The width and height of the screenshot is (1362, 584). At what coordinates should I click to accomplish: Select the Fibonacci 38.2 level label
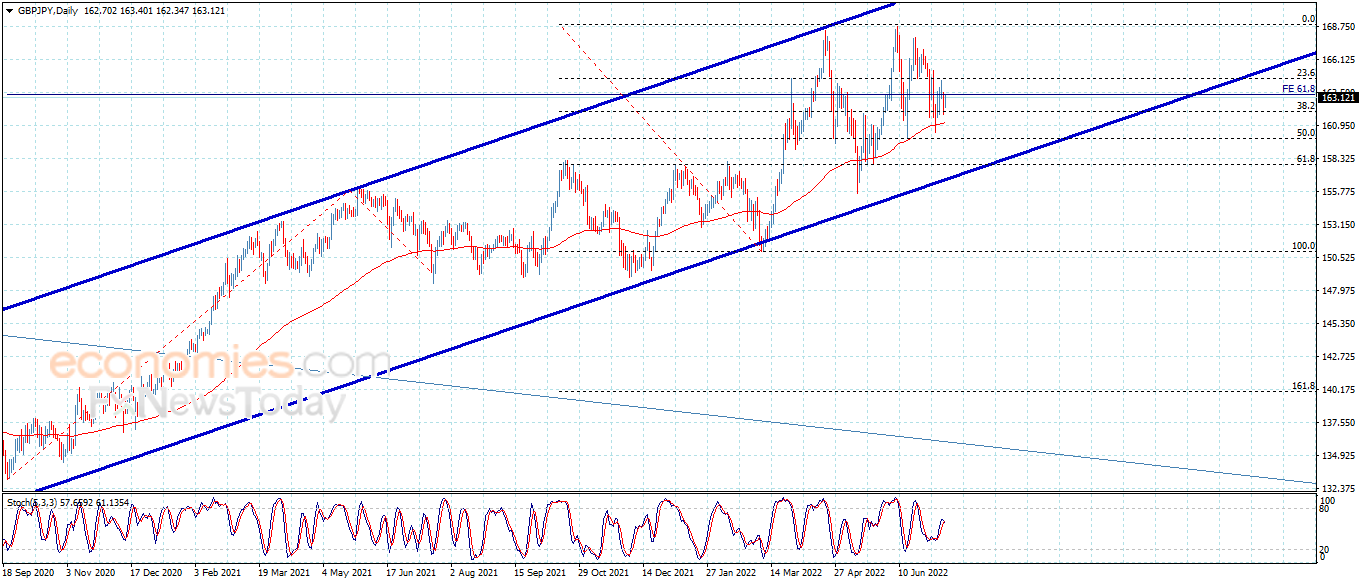[x=1305, y=106]
